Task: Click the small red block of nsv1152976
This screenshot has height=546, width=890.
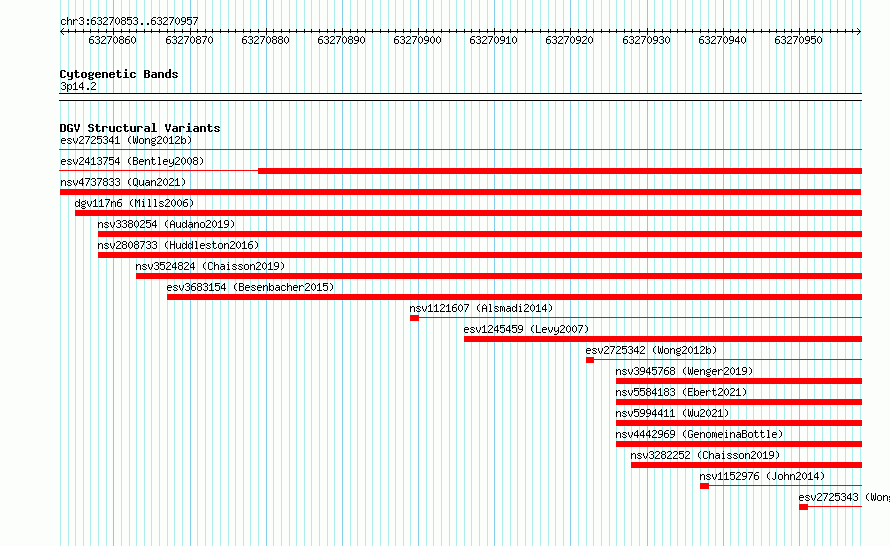Action: pyautogui.click(x=704, y=486)
